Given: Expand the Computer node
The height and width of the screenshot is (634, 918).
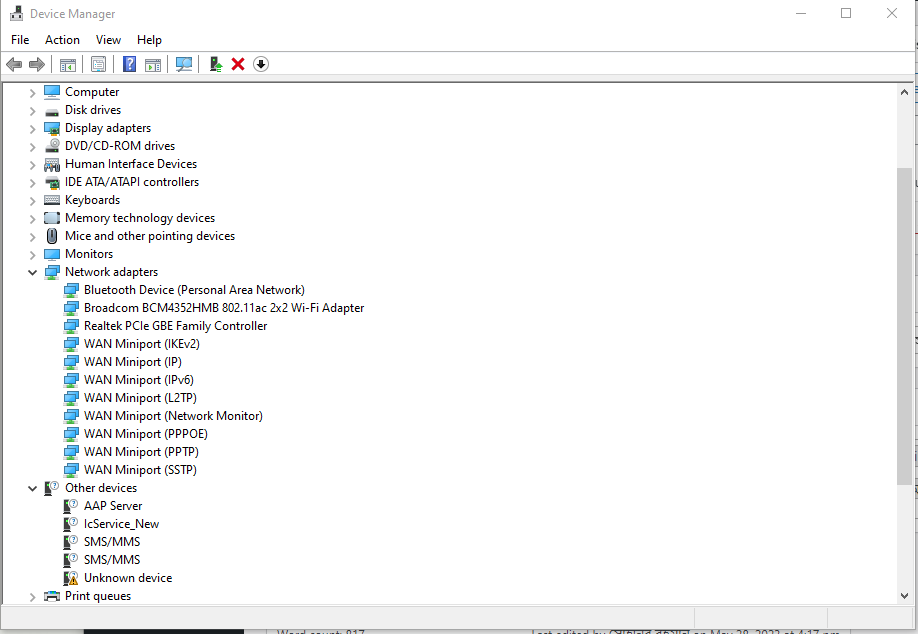Looking at the screenshot, I should tap(32, 92).
